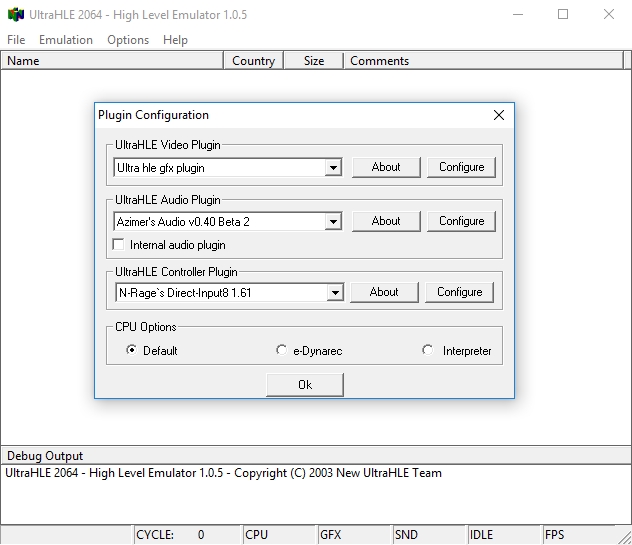The image size is (632, 545).
Task: Expand the Controller Plugin dropdown arrow
Action: [335, 293]
